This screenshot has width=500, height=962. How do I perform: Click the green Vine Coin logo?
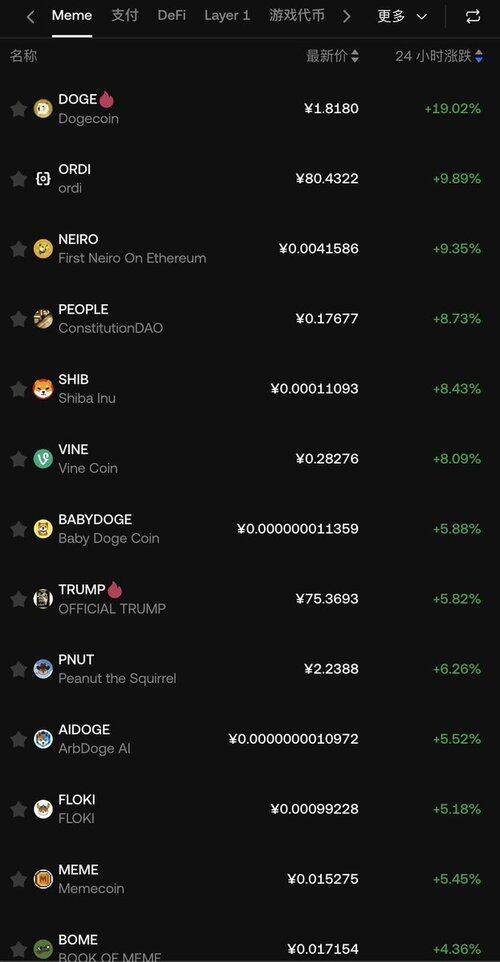pos(43,458)
